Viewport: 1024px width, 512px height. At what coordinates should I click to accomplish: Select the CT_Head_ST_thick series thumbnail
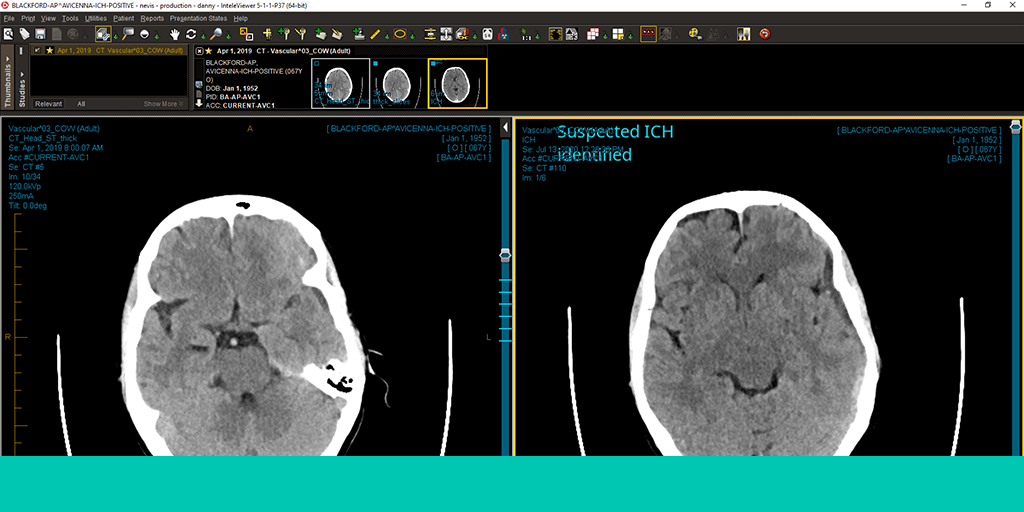[340, 83]
